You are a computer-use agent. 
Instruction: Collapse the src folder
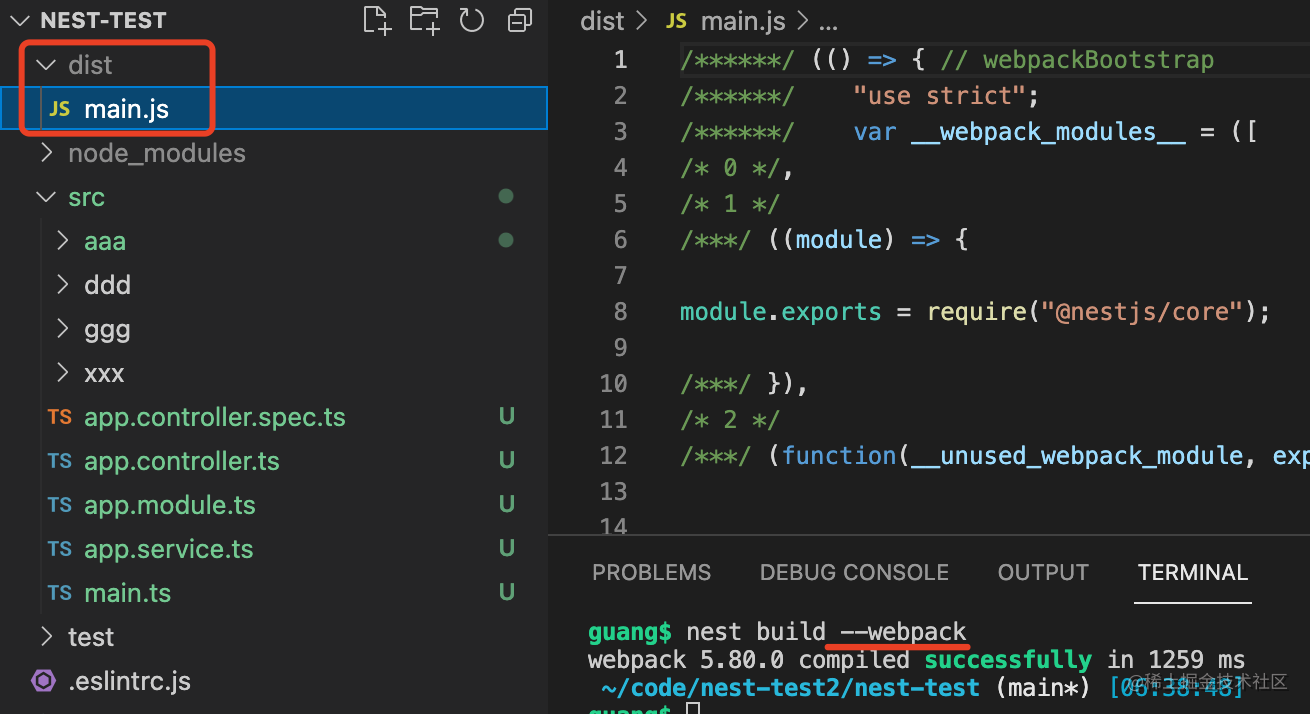(x=46, y=197)
